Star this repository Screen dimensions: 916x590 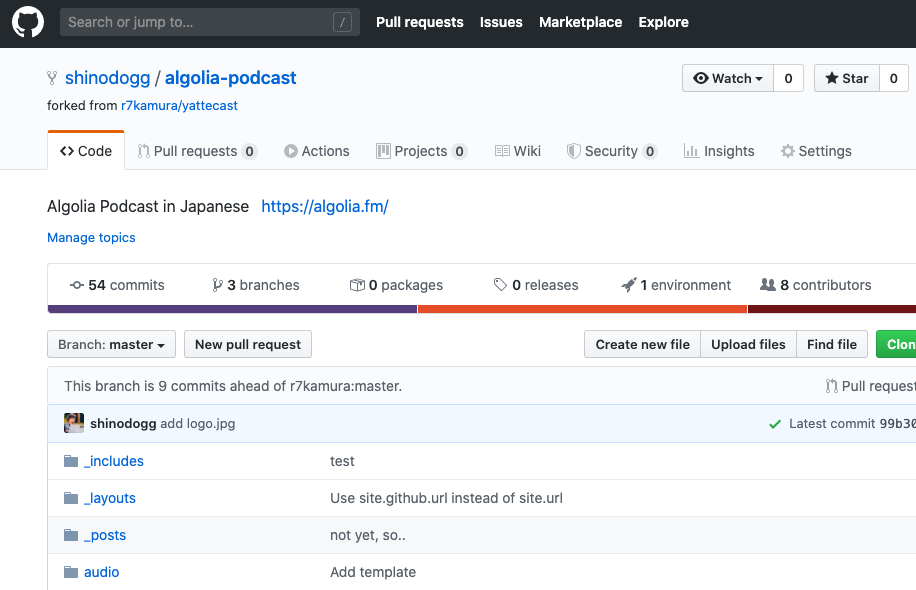pyautogui.click(x=847, y=78)
